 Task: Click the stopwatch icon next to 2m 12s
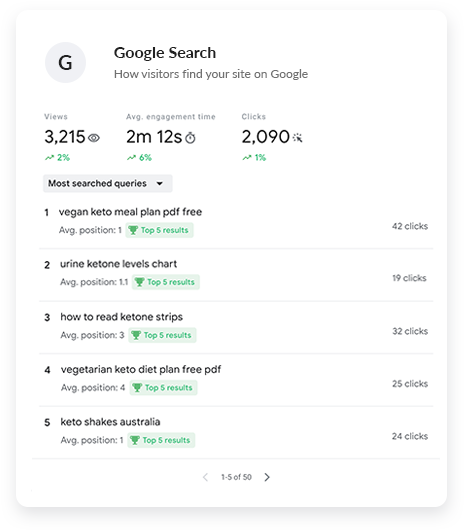click(190, 138)
